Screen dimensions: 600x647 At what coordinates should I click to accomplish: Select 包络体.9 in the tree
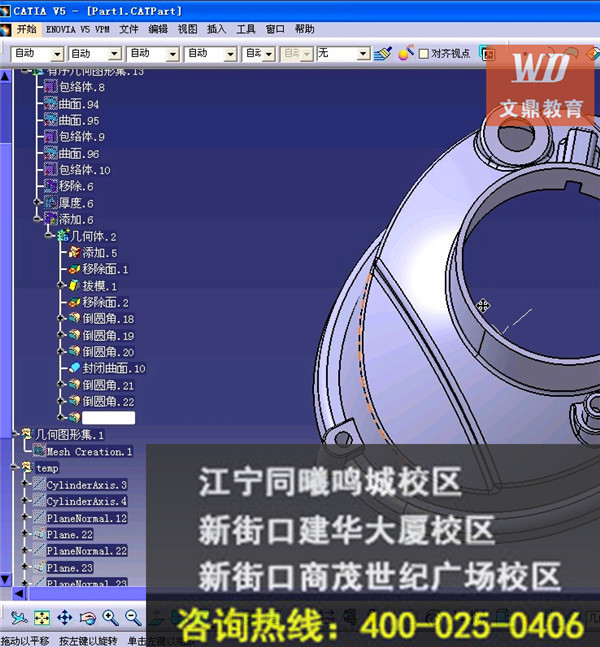tap(82, 137)
